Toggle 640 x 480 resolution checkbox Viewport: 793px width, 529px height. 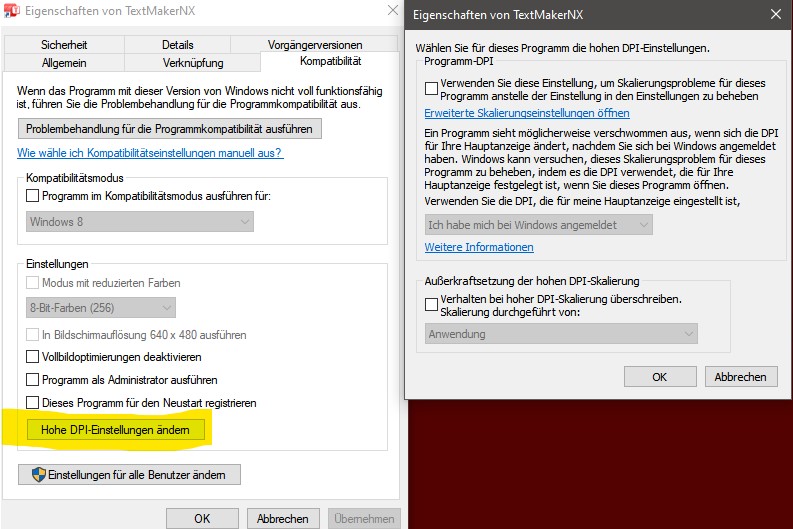click(32, 335)
